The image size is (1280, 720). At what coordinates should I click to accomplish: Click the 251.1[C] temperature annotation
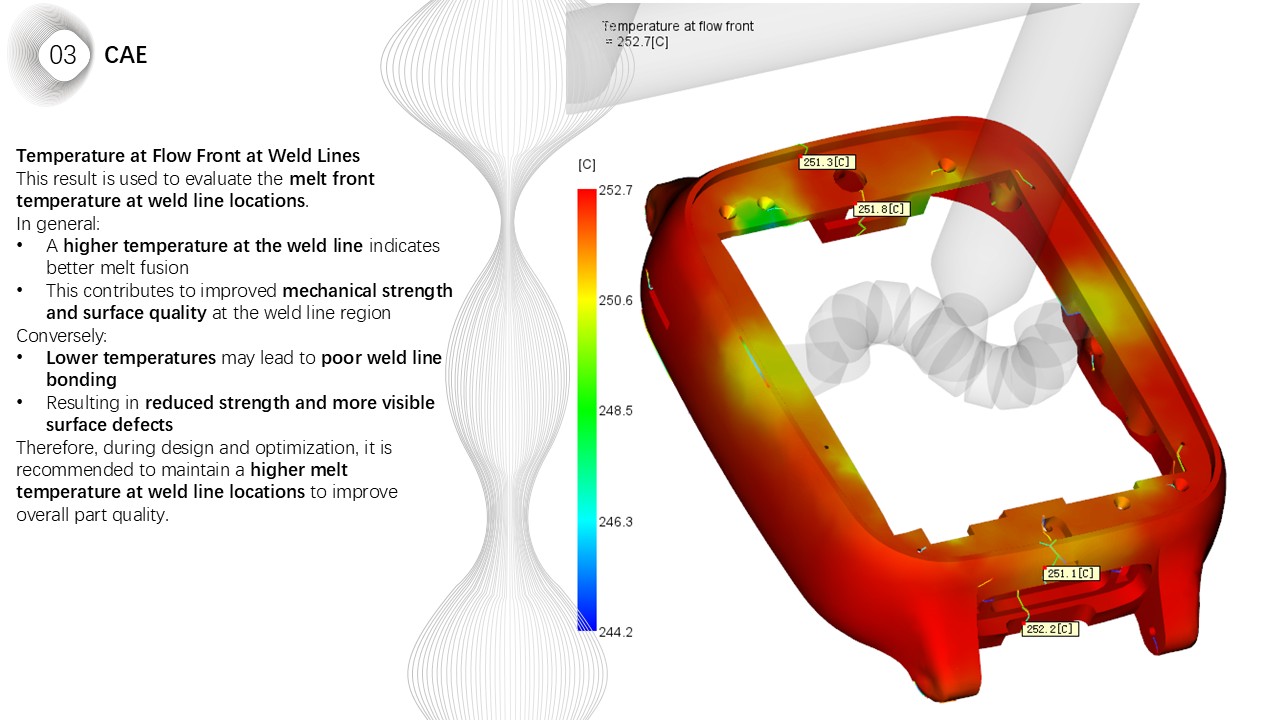pyautogui.click(x=1072, y=574)
